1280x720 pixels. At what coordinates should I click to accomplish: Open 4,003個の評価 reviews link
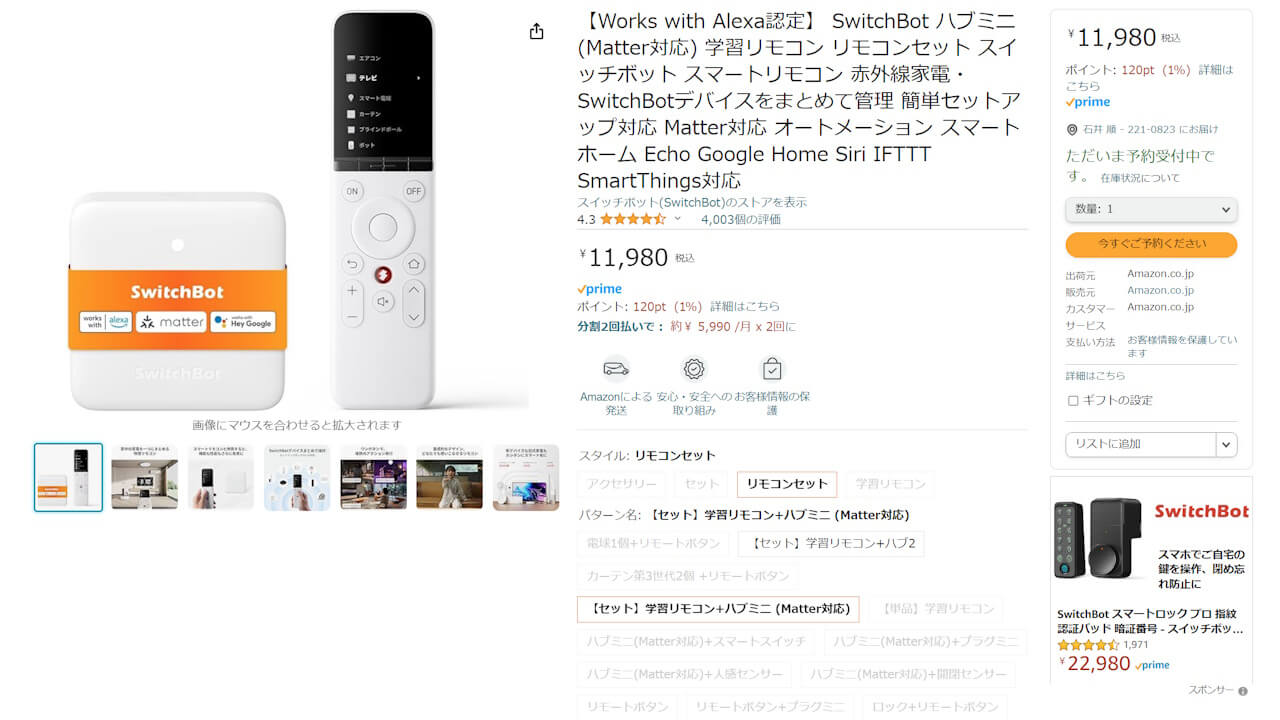(x=741, y=219)
